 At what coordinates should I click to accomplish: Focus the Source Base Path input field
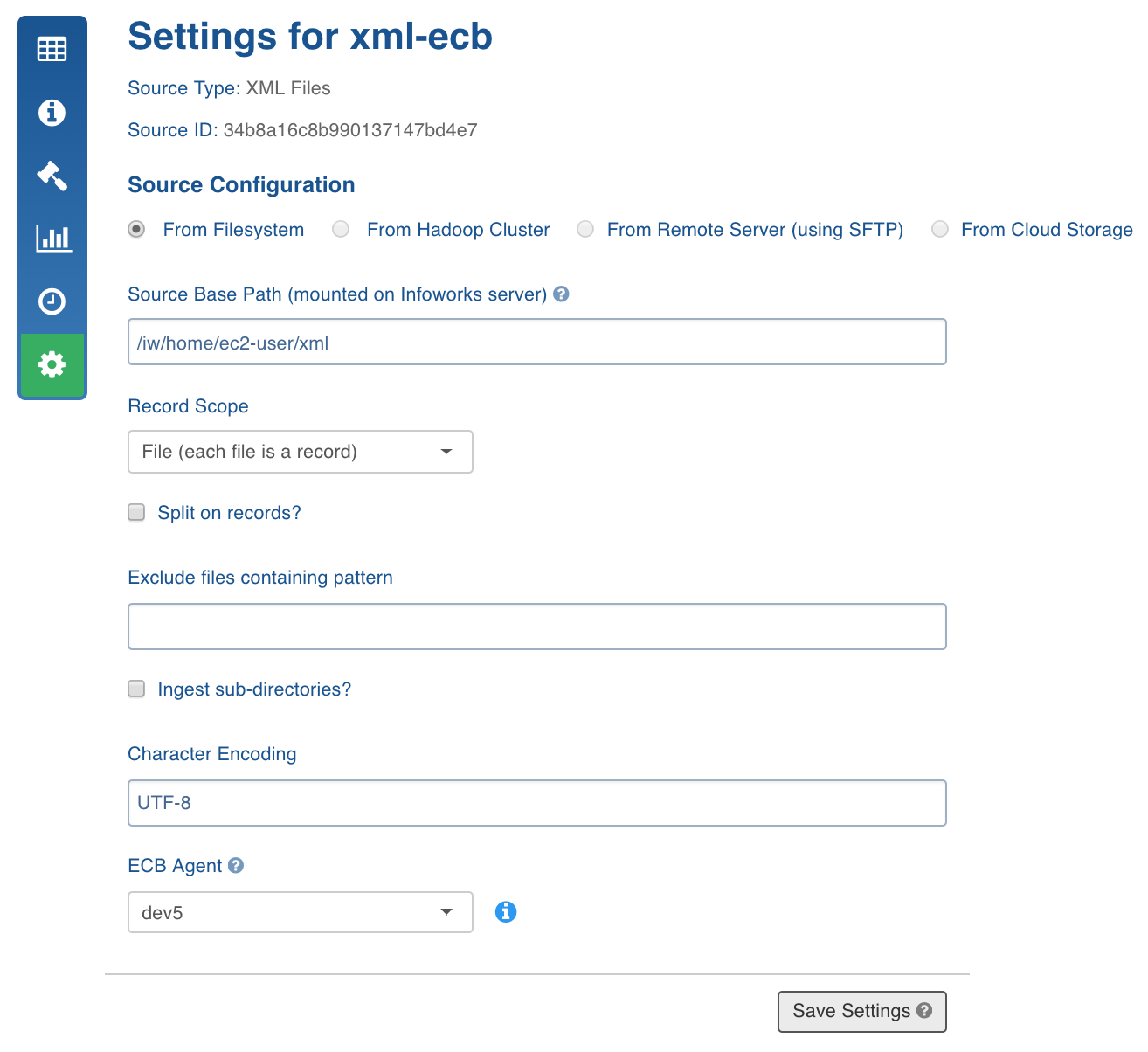[x=537, y=342]
